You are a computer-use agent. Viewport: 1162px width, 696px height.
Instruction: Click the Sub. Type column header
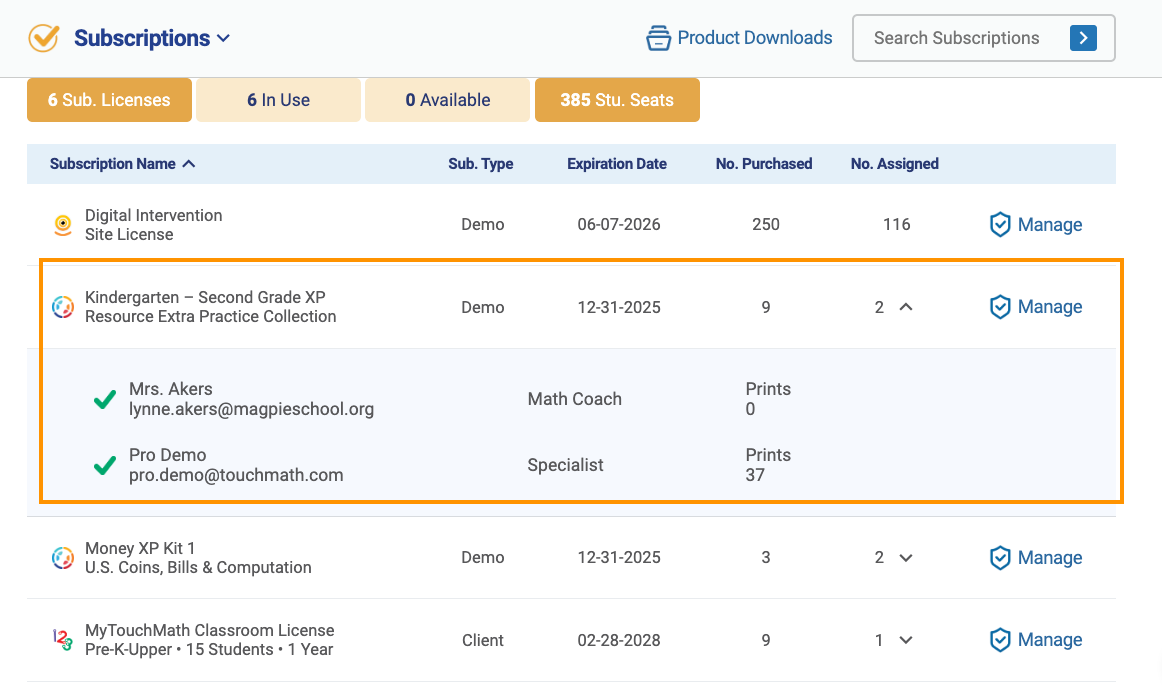point(481,164)
